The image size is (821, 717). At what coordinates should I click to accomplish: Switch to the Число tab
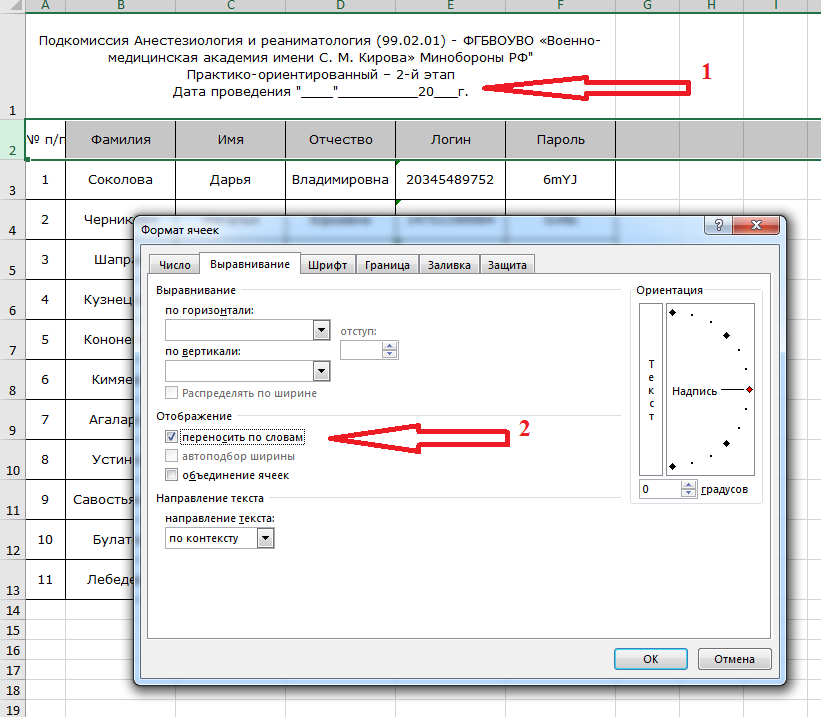click(174, 265)
